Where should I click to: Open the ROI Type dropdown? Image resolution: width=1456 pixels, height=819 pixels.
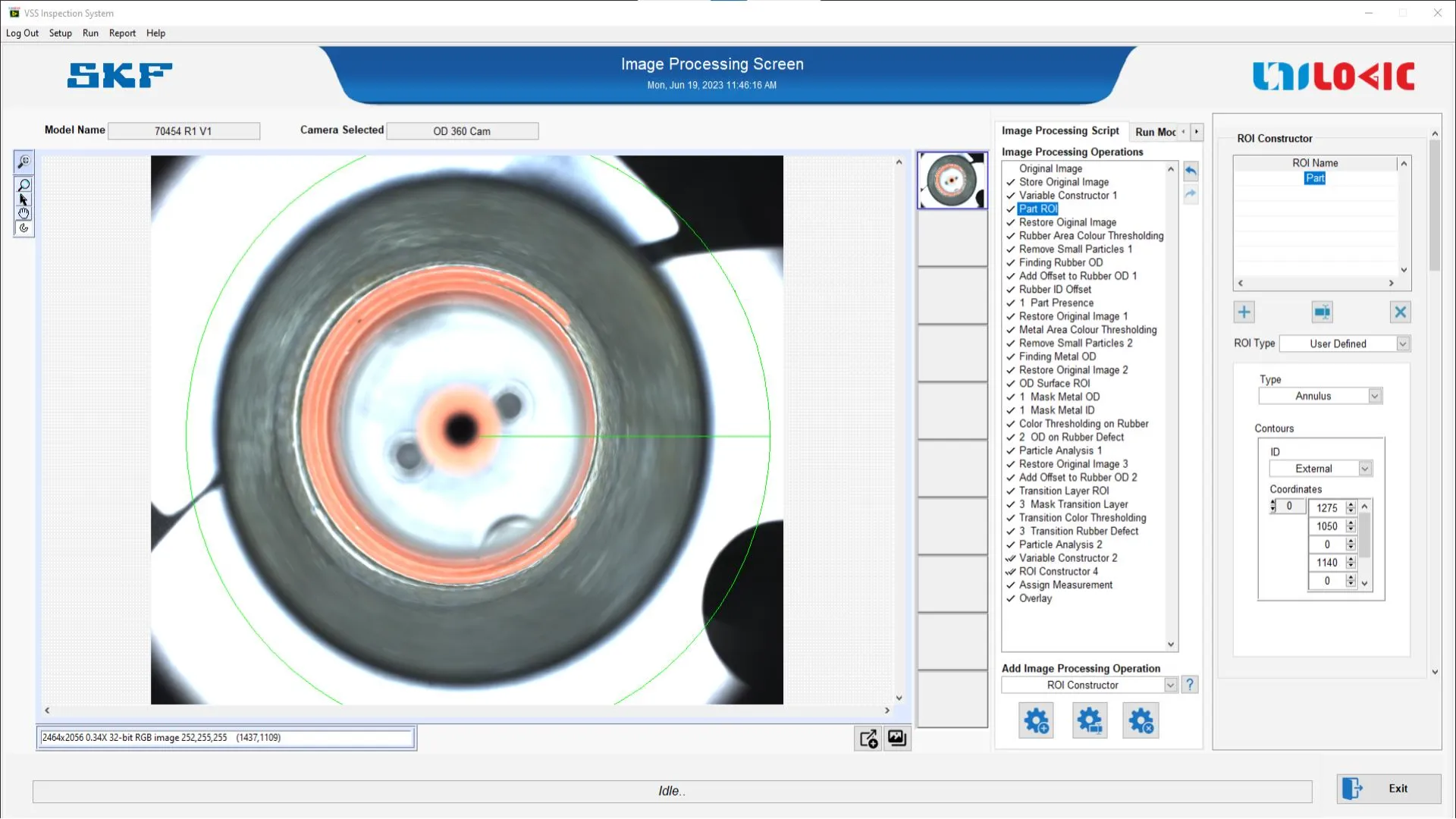coord(1402,344)
